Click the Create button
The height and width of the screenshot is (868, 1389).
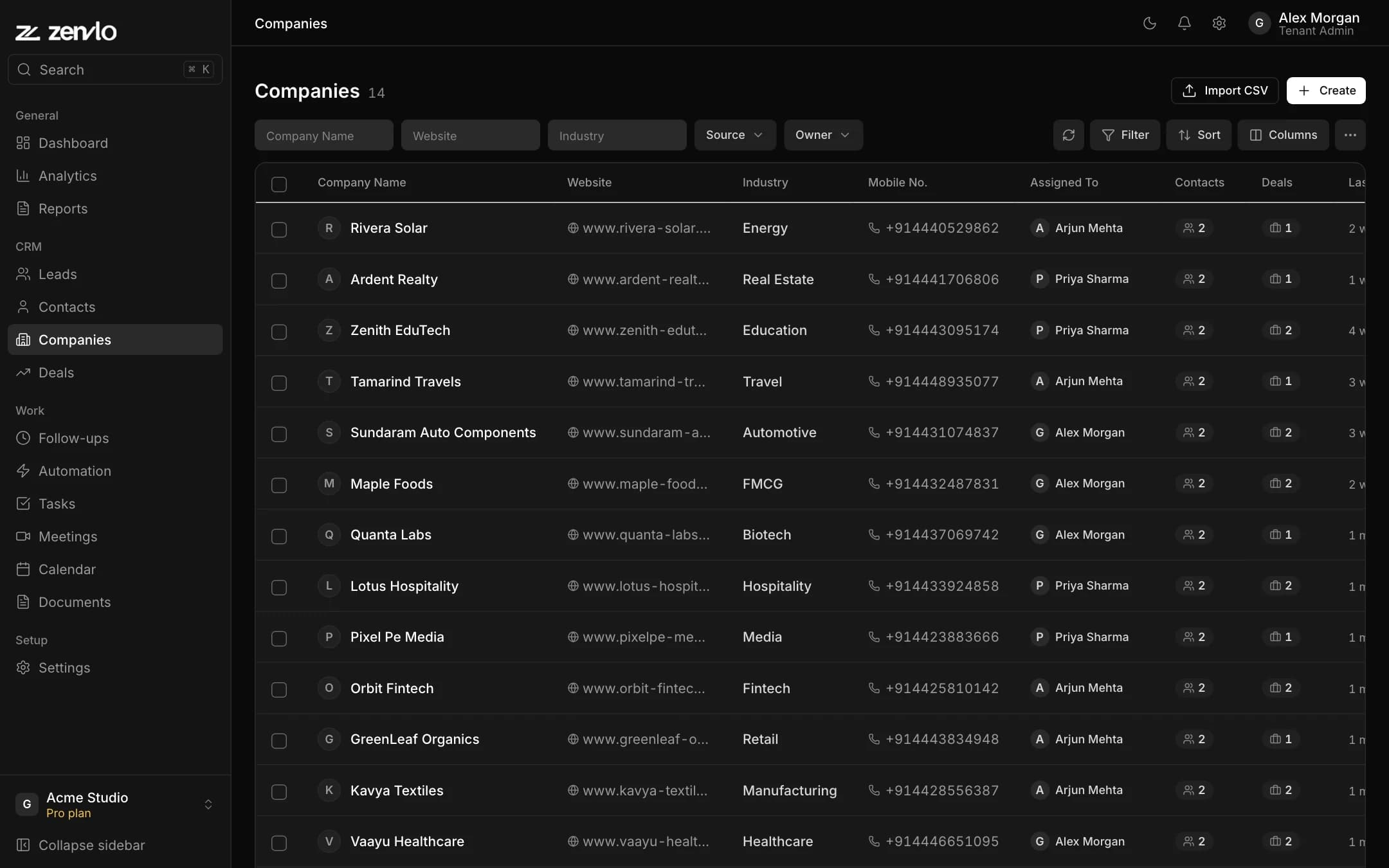(x=1326, y=91)
